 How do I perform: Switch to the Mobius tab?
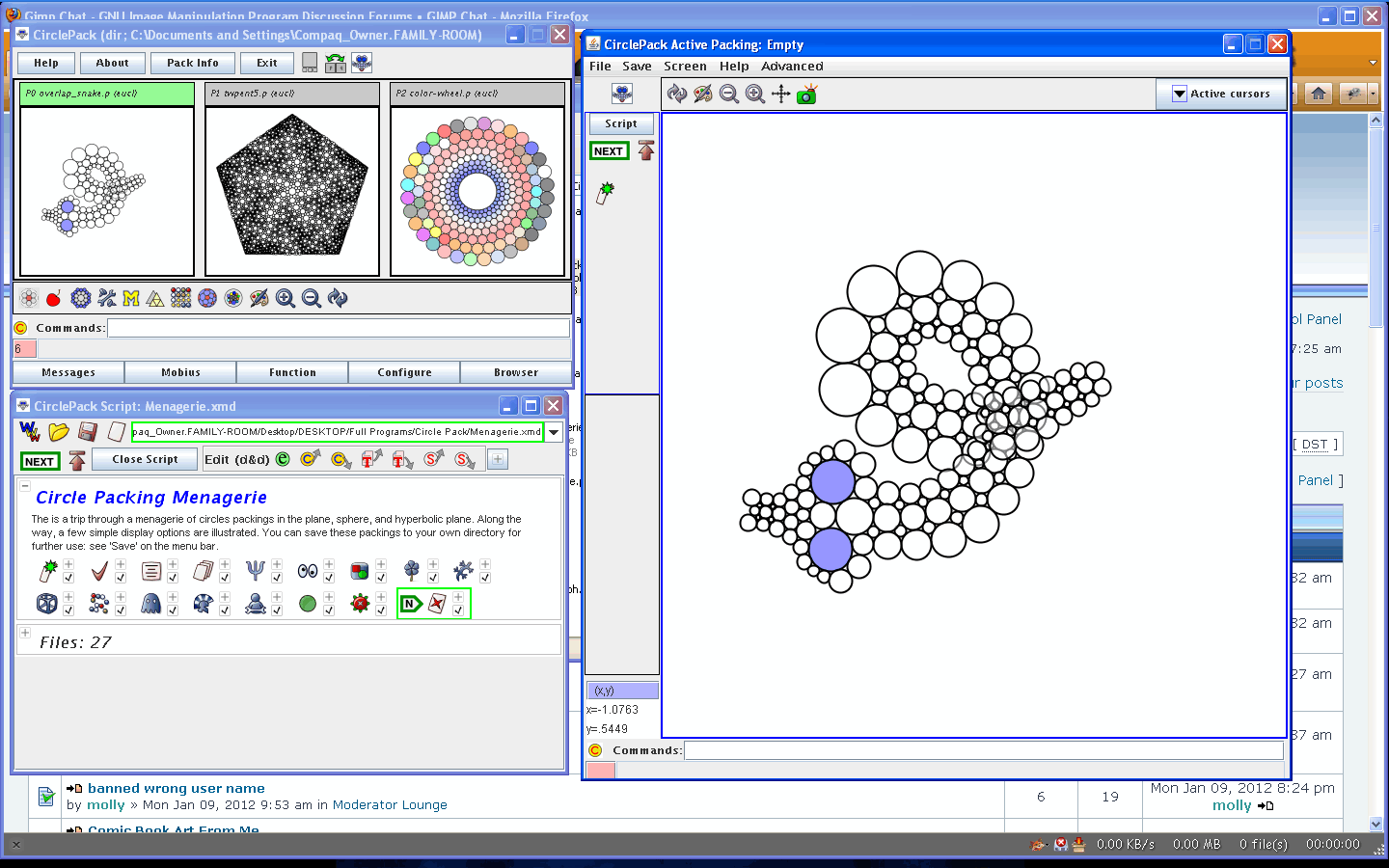click(181, 372)
